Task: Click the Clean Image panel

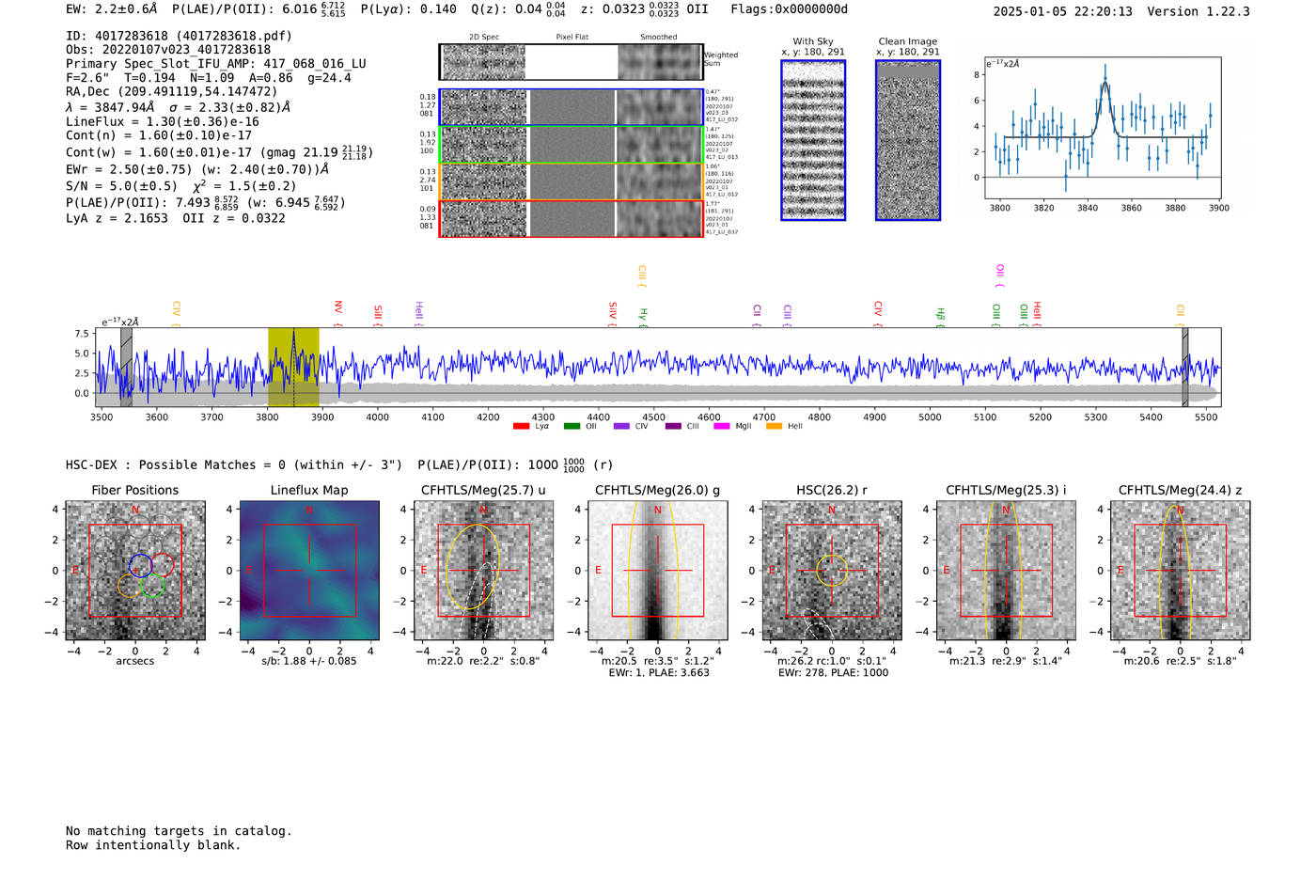Action: [x=908, y=140]
